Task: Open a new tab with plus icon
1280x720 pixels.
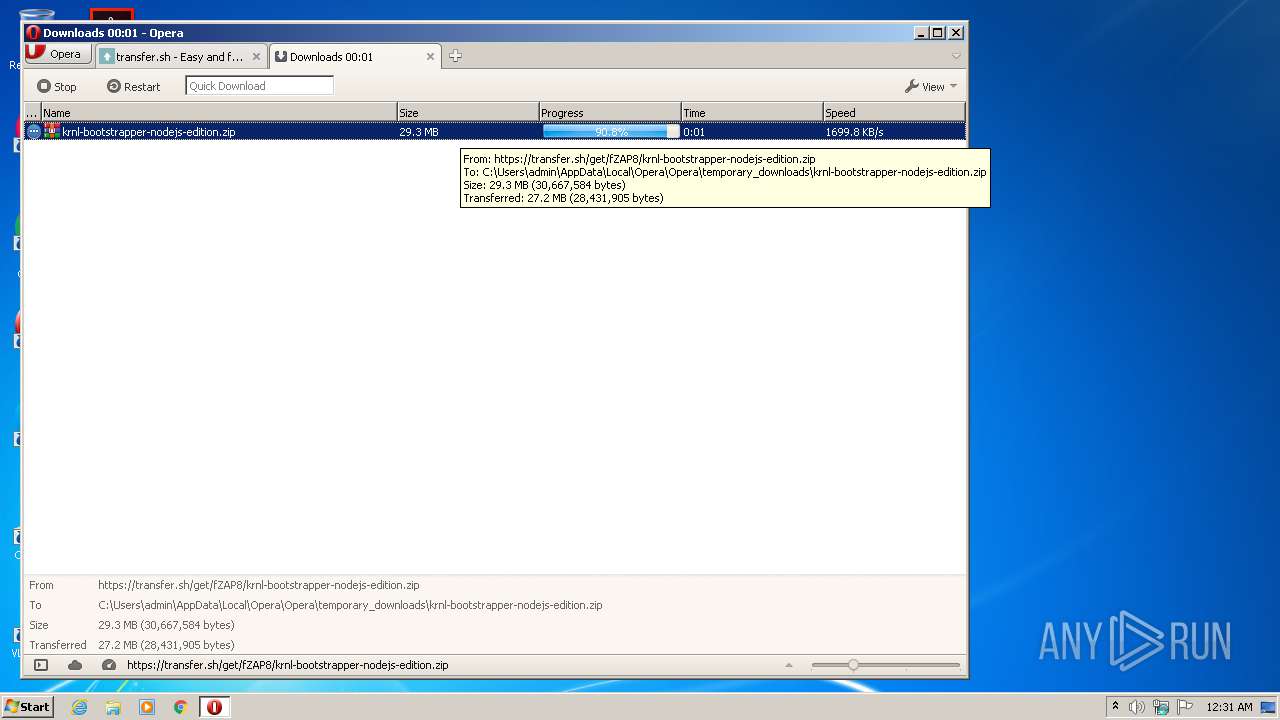Action: click(455, 56)
